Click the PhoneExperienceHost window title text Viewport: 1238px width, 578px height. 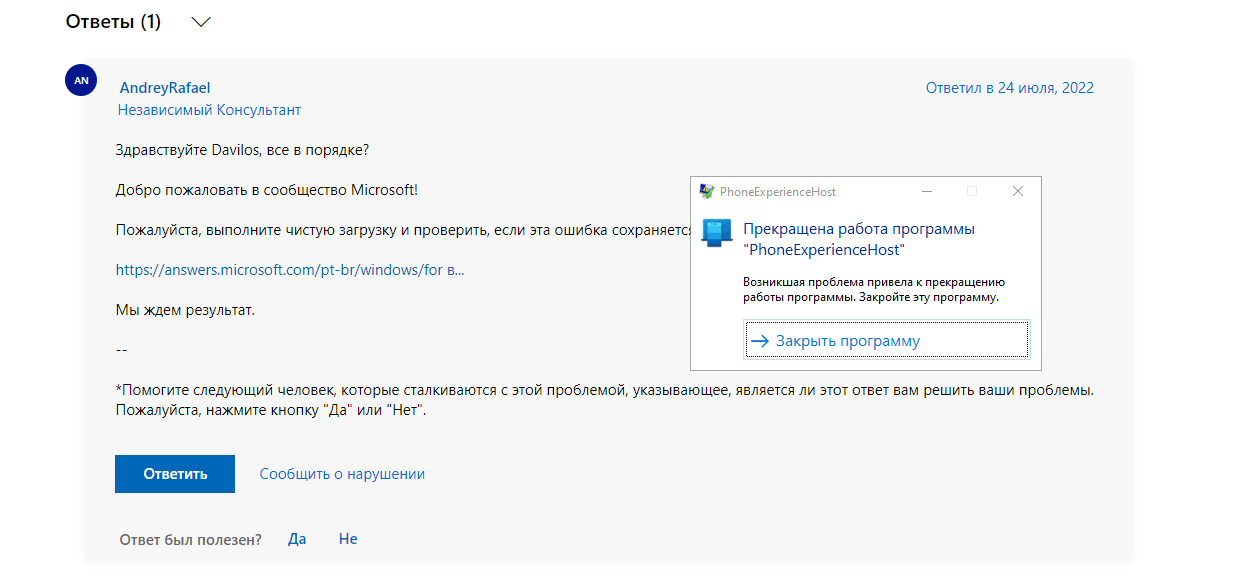coord(778,191)
